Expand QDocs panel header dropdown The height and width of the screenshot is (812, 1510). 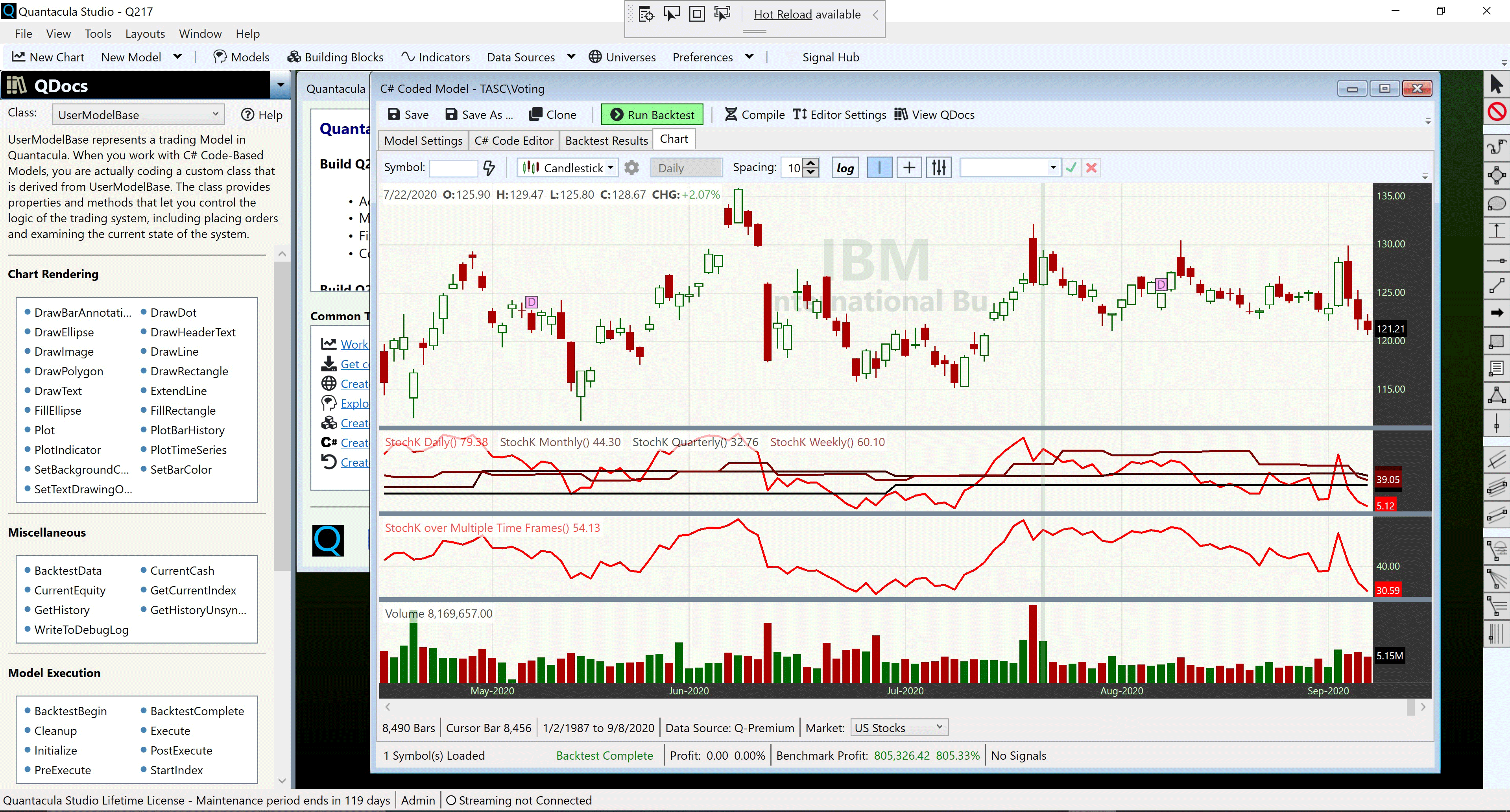(281, 86)
